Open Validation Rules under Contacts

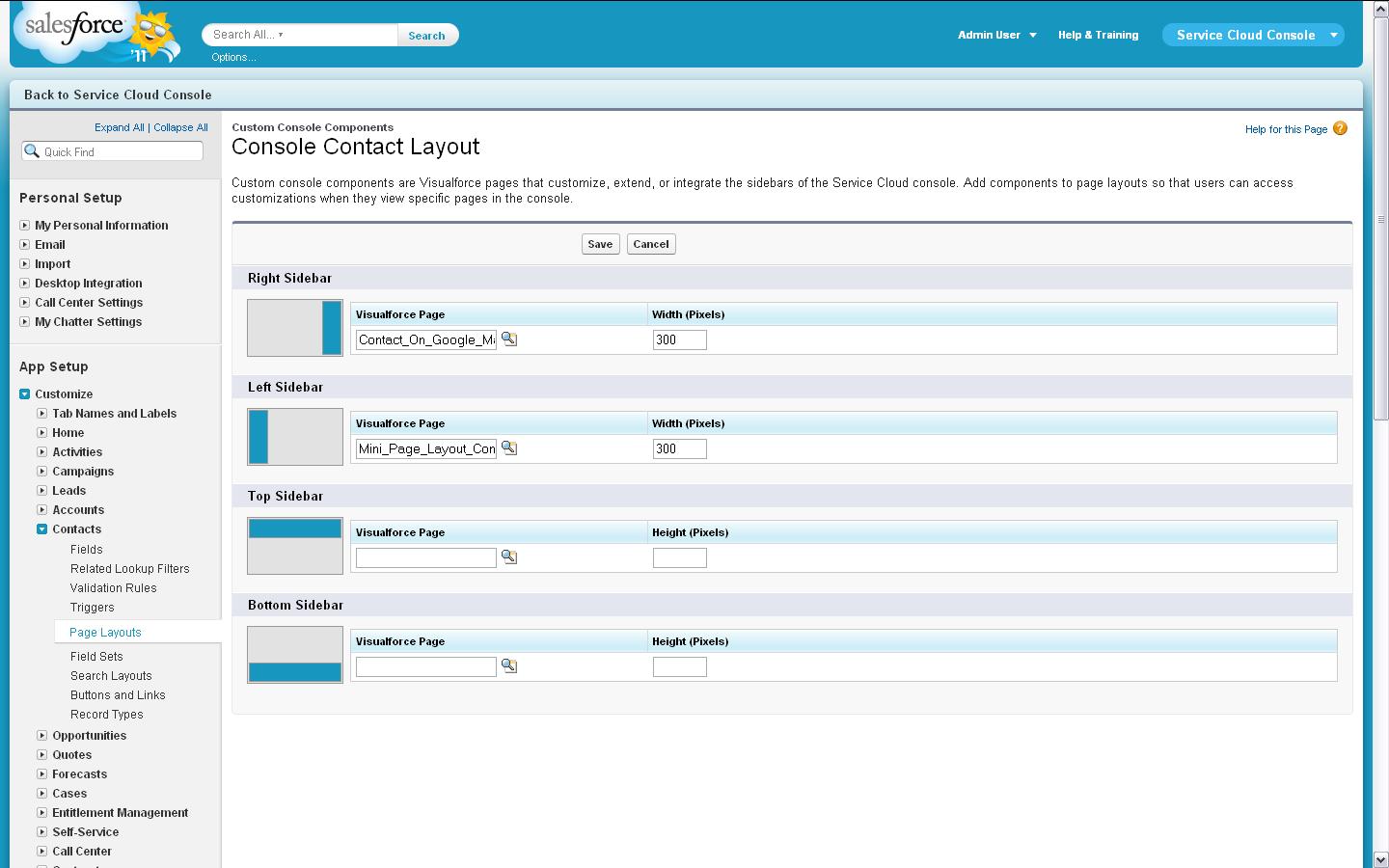click(113, 588)
